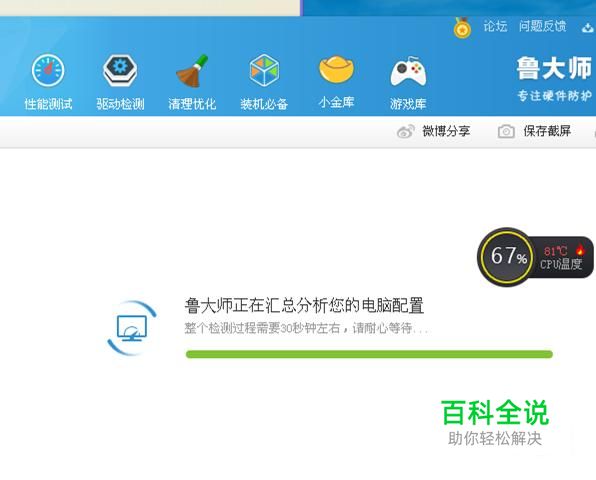Click the 81℃ CPU temperature readout
The height and width of the screenshot is (480, 596).
(x=555, y=251)
